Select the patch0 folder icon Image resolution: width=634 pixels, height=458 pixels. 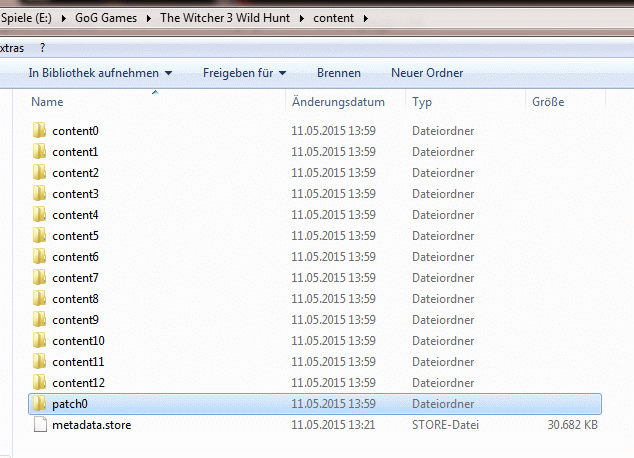click(x=40, y=404)
